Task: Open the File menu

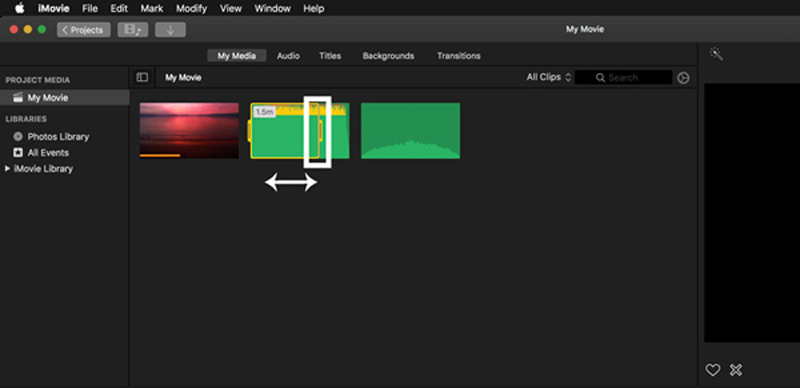Action: (90, 9)
